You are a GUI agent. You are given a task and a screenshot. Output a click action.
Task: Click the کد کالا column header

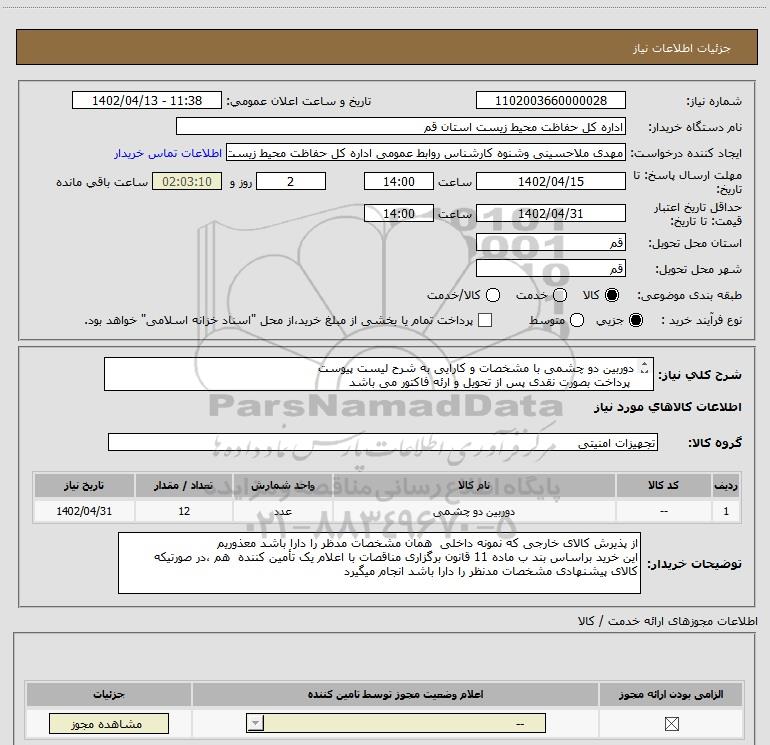tap(663, 485)
